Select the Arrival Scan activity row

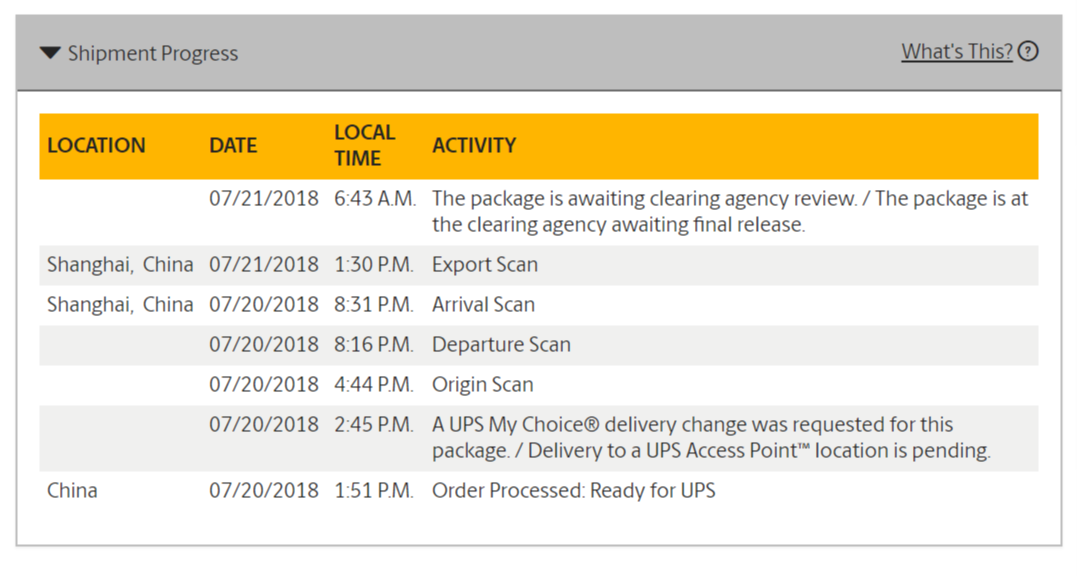[x=538, y=305]
